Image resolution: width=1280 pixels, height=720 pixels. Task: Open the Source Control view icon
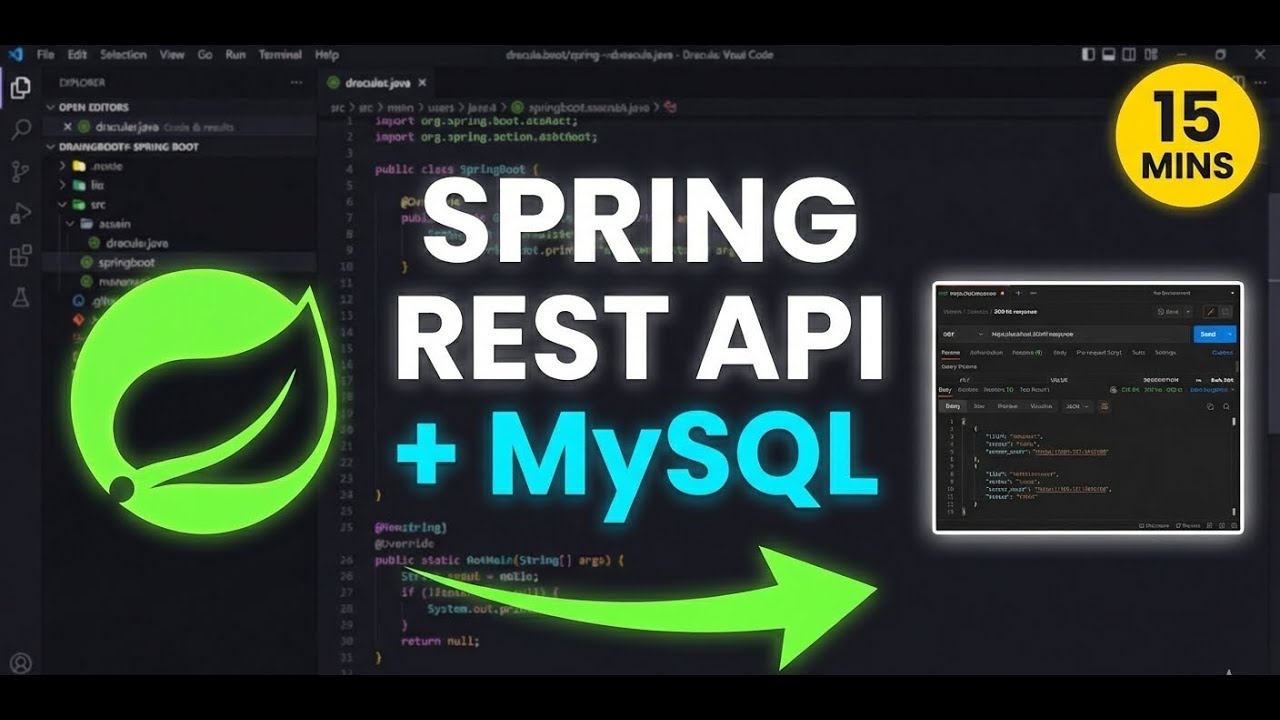(20, 171)
